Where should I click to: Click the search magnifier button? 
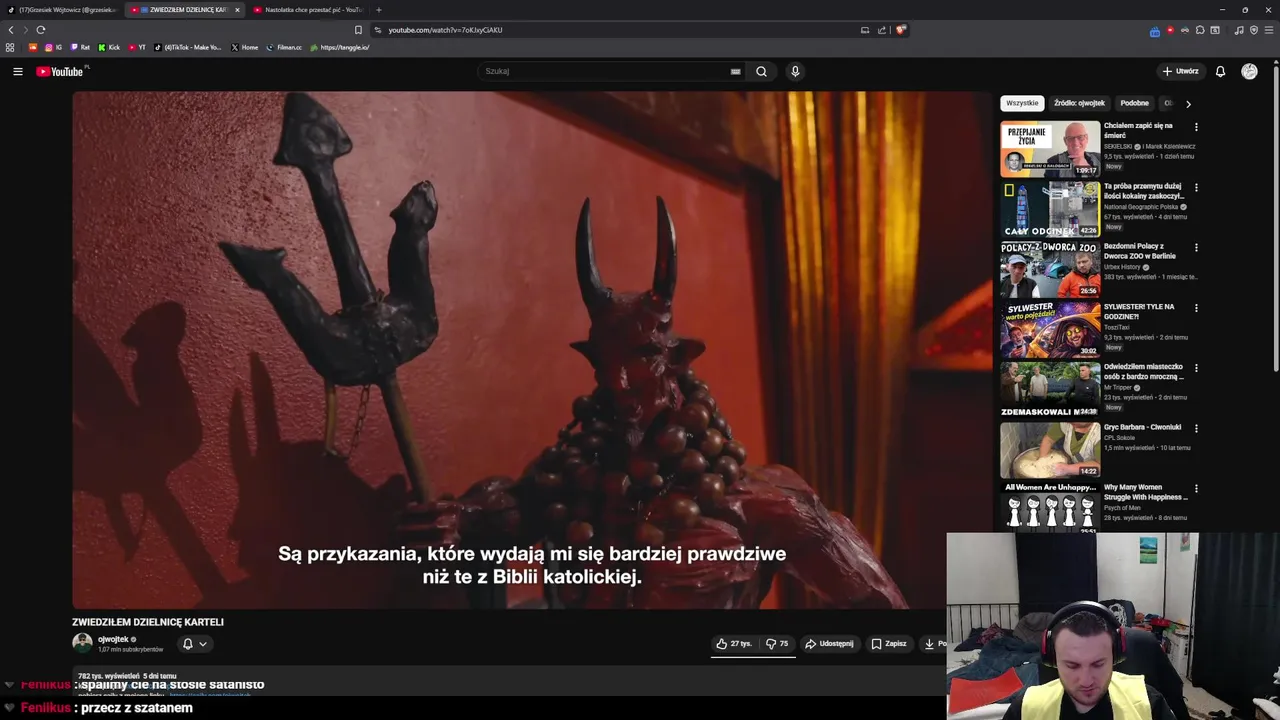tap(761, 71)
